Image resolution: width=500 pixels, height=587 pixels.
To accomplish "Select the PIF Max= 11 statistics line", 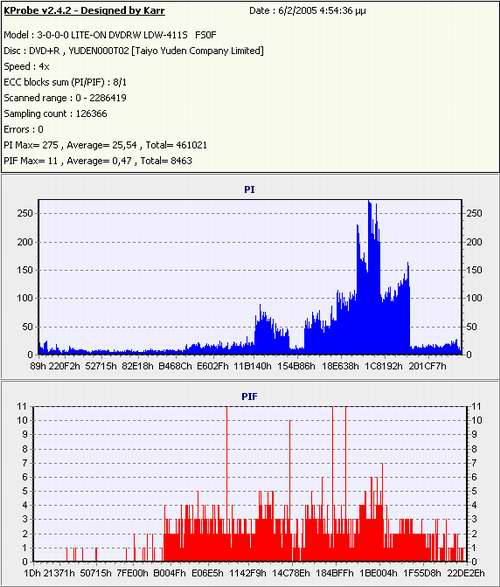I will (x=98, y=161).
